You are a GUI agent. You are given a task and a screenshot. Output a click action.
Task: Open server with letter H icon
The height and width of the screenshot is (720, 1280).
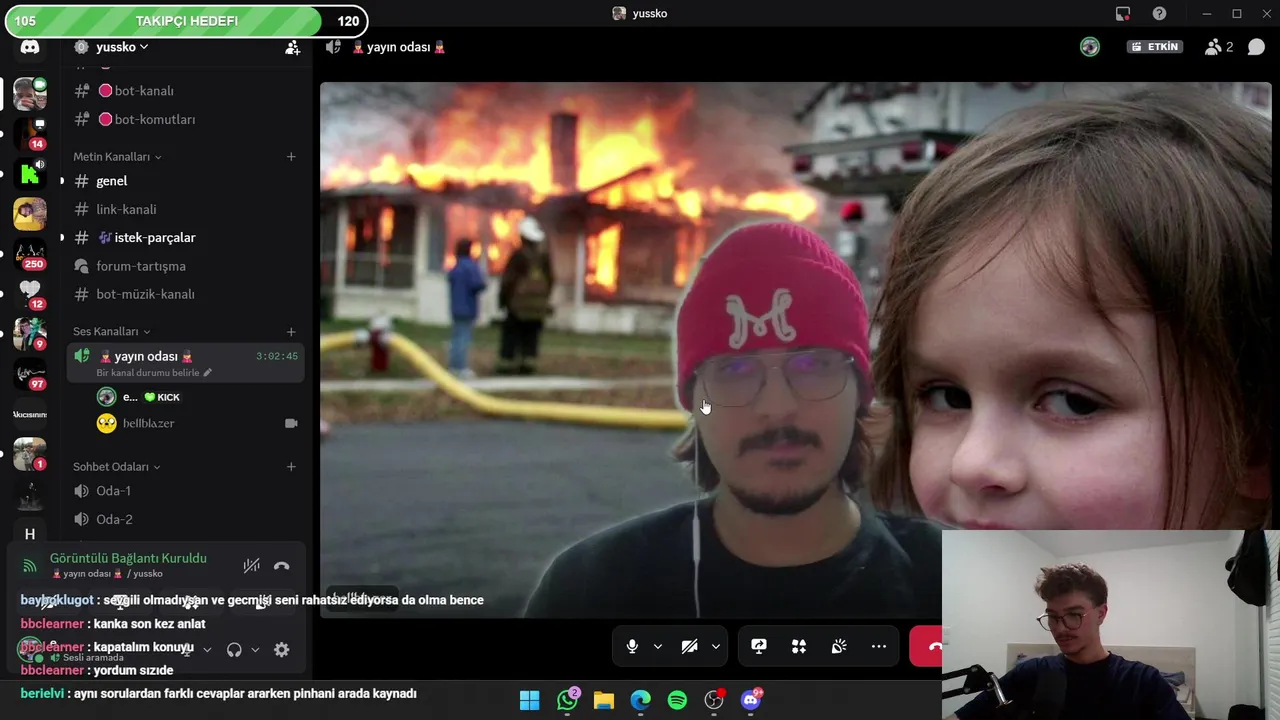pyautogui.click(x=30, y=534)
